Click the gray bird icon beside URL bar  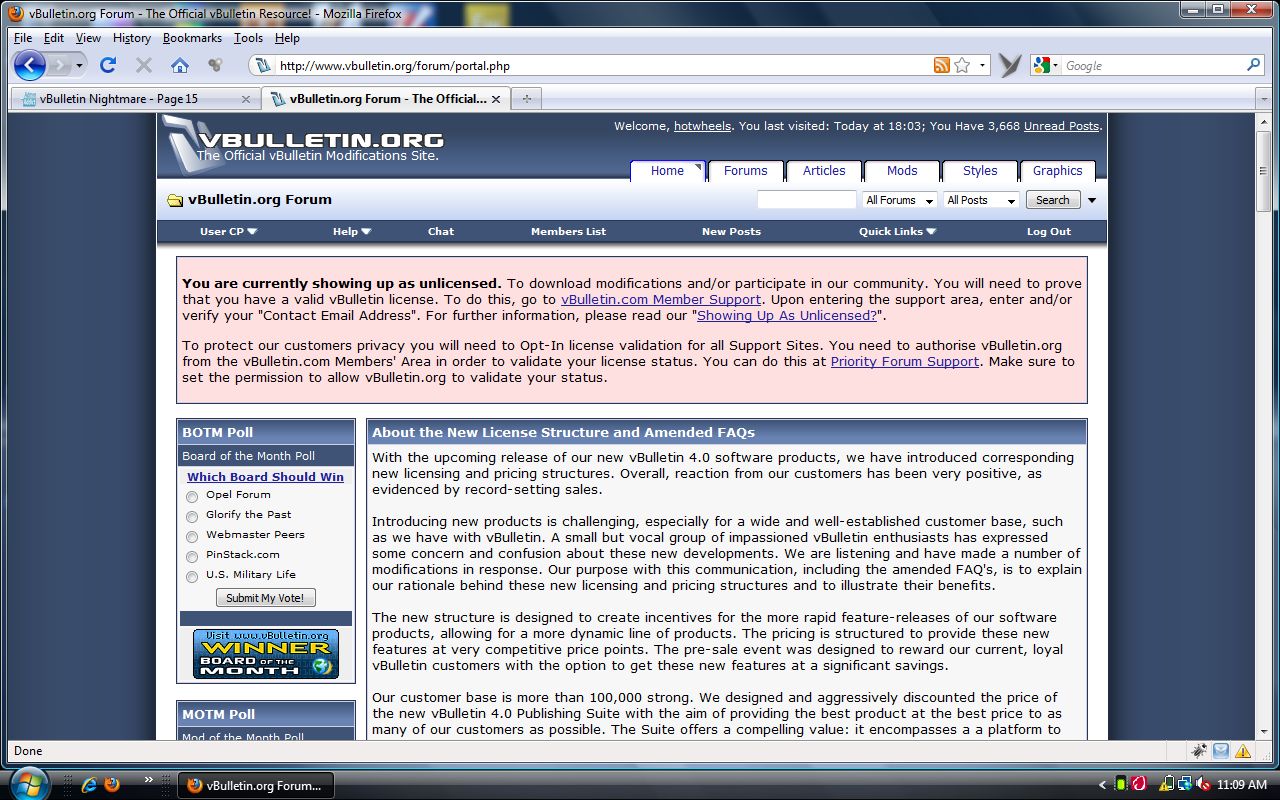[1010, 65]
